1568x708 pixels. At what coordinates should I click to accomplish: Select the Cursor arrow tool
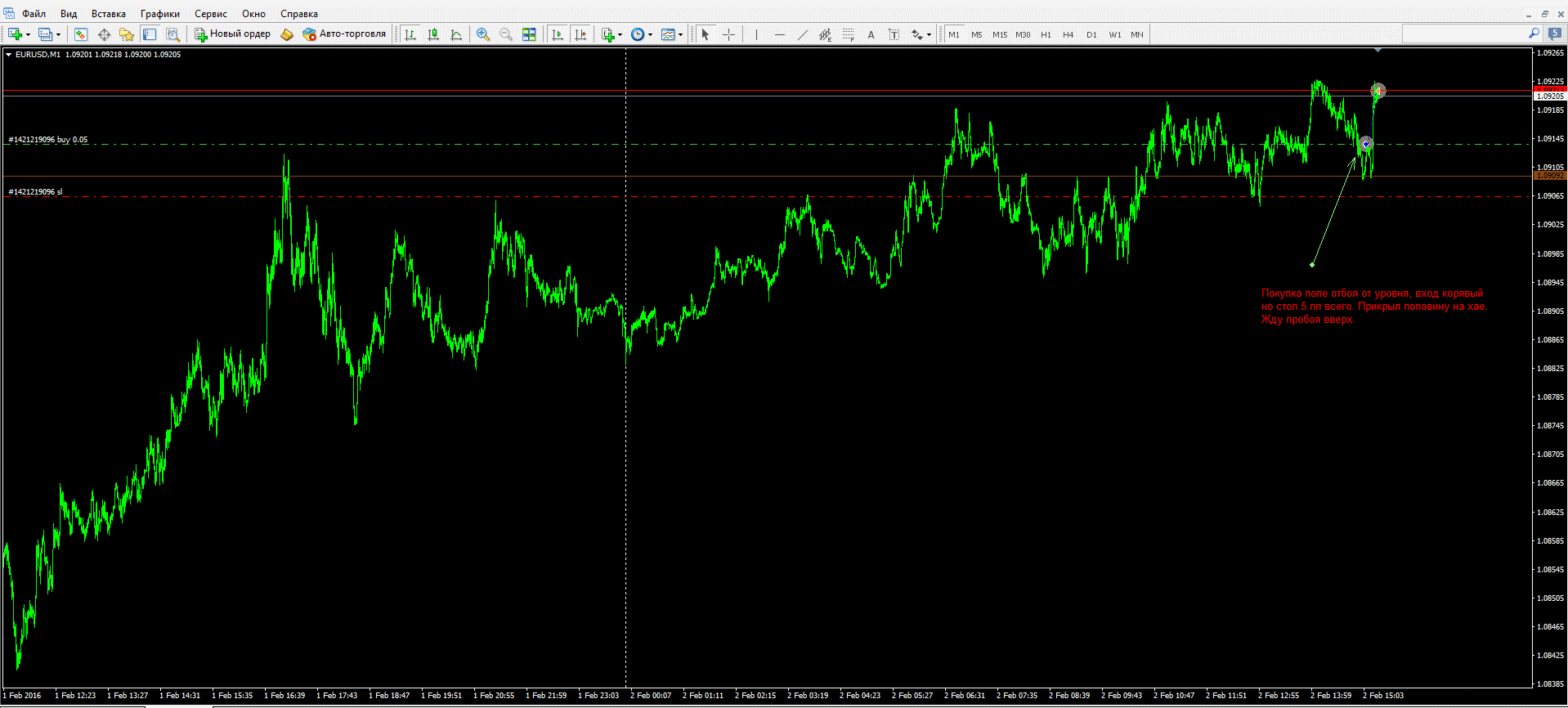coord(706,34)
